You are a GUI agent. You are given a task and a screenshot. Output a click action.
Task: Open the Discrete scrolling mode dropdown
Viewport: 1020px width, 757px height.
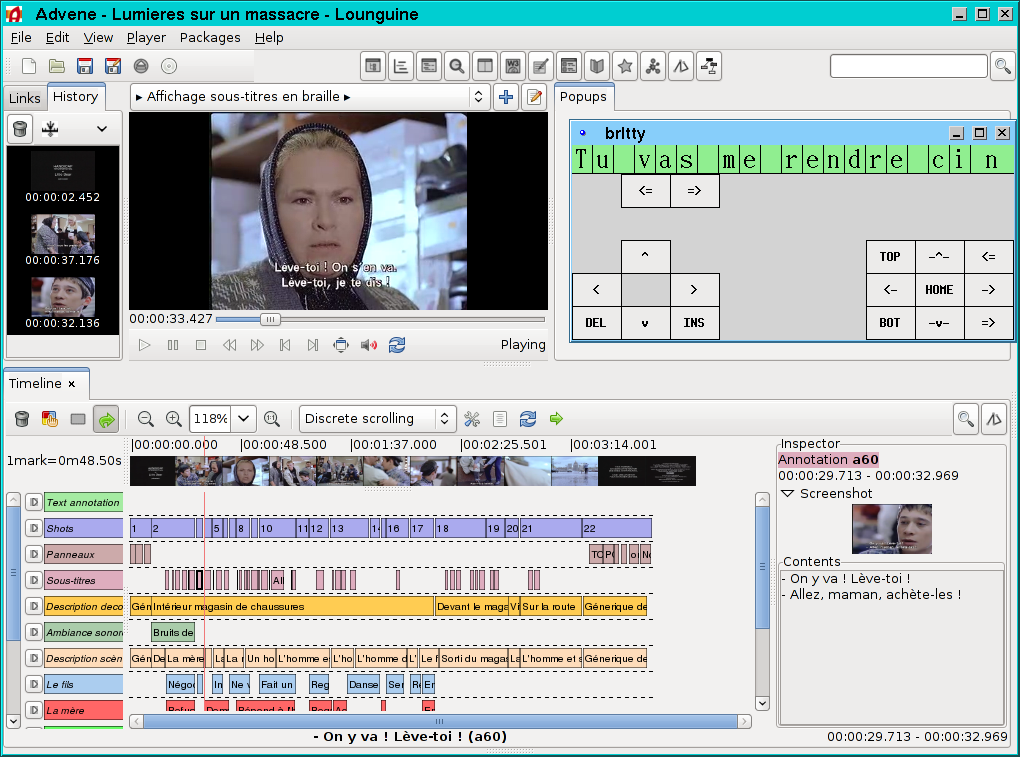[x=377, y=419]
